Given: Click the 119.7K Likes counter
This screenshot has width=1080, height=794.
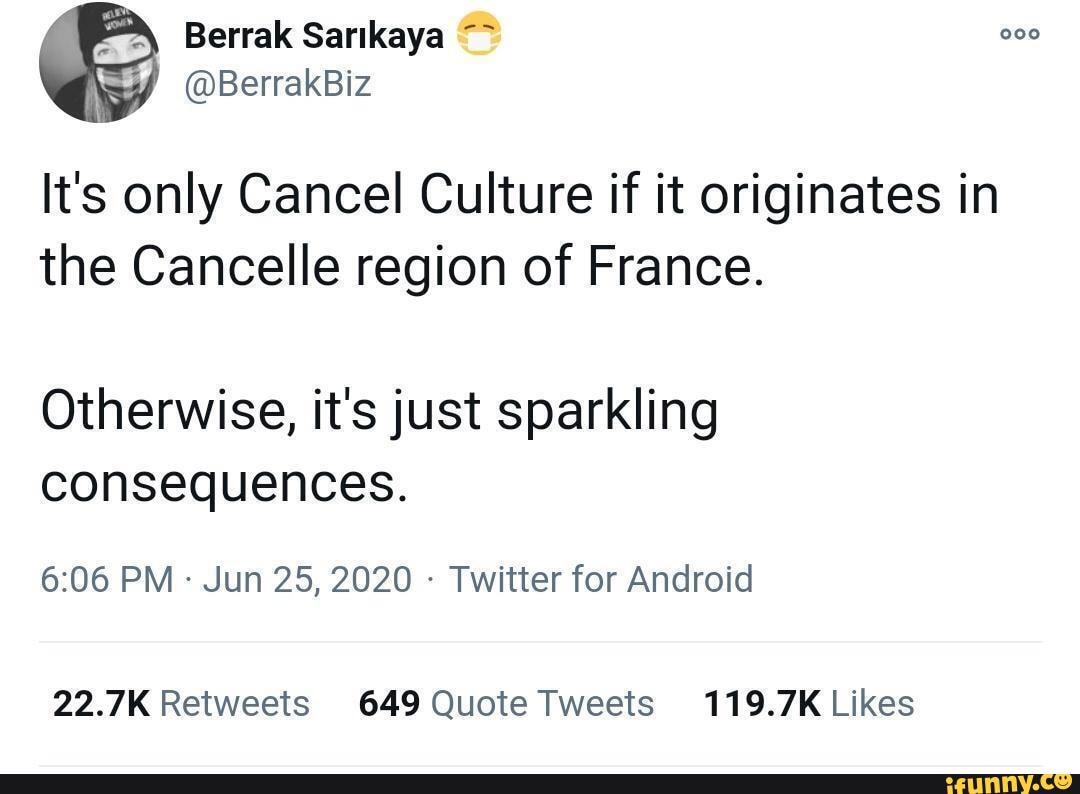Looking at the screenshot, I should point(808,703).
